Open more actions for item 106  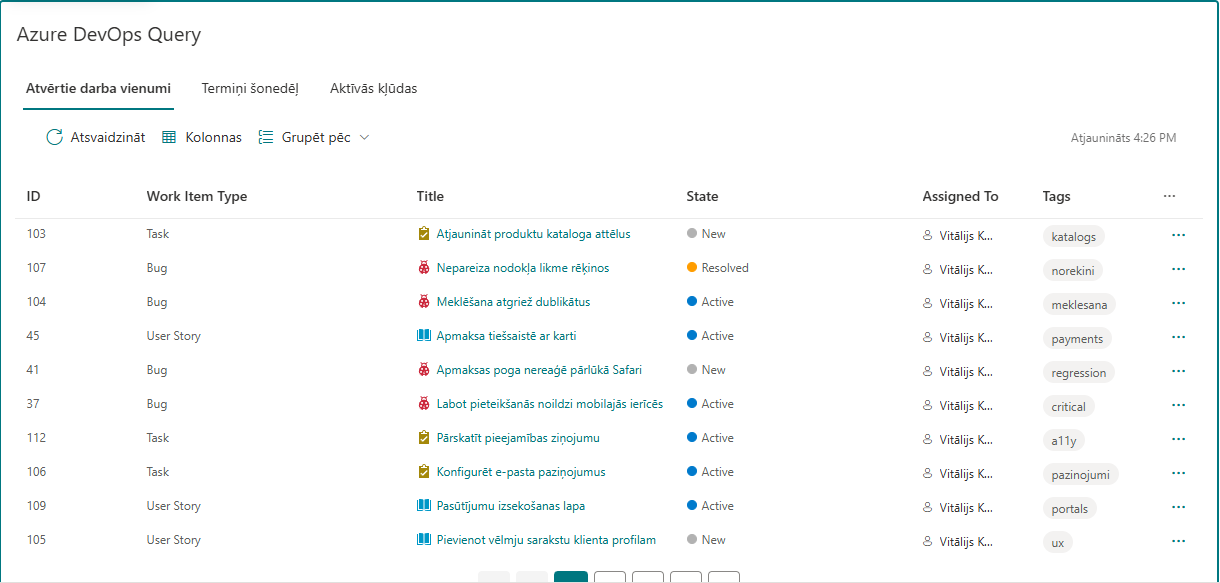[1178, 472]
